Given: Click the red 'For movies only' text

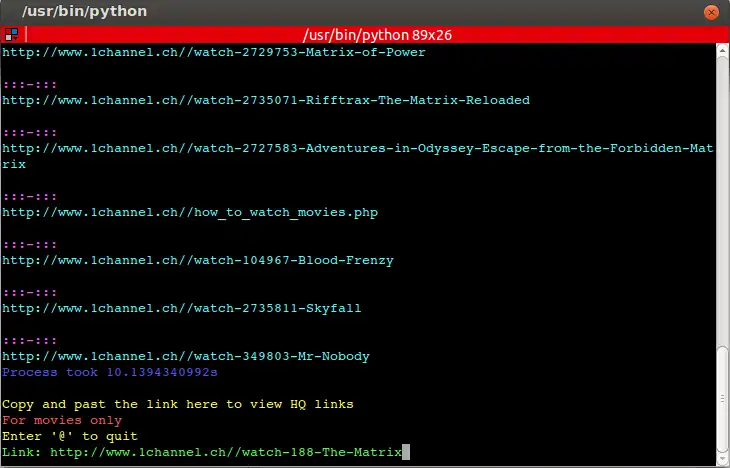Looking at the screenshot, I should coord(62,421).
